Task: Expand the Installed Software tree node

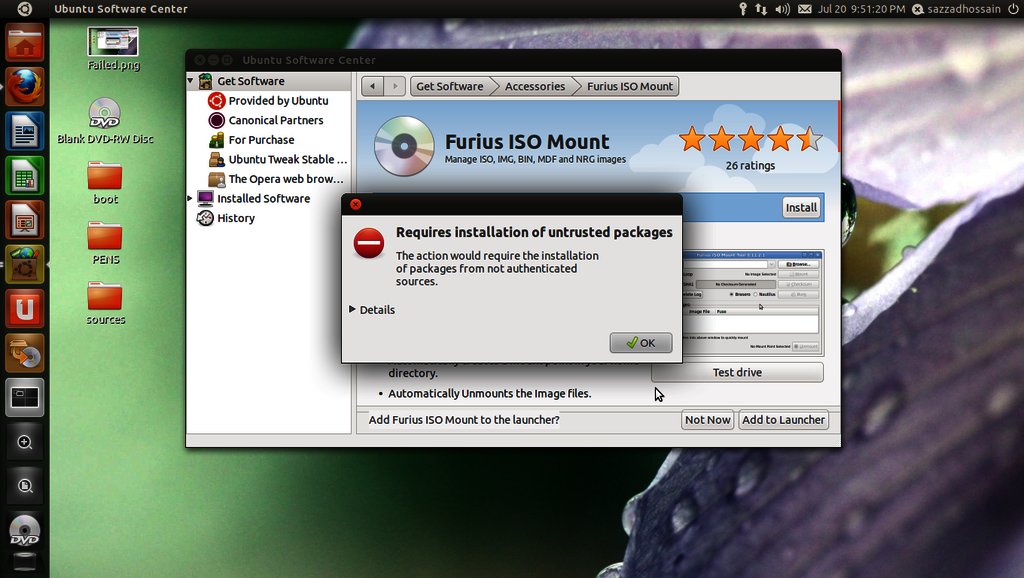Action: coord(191,198)
